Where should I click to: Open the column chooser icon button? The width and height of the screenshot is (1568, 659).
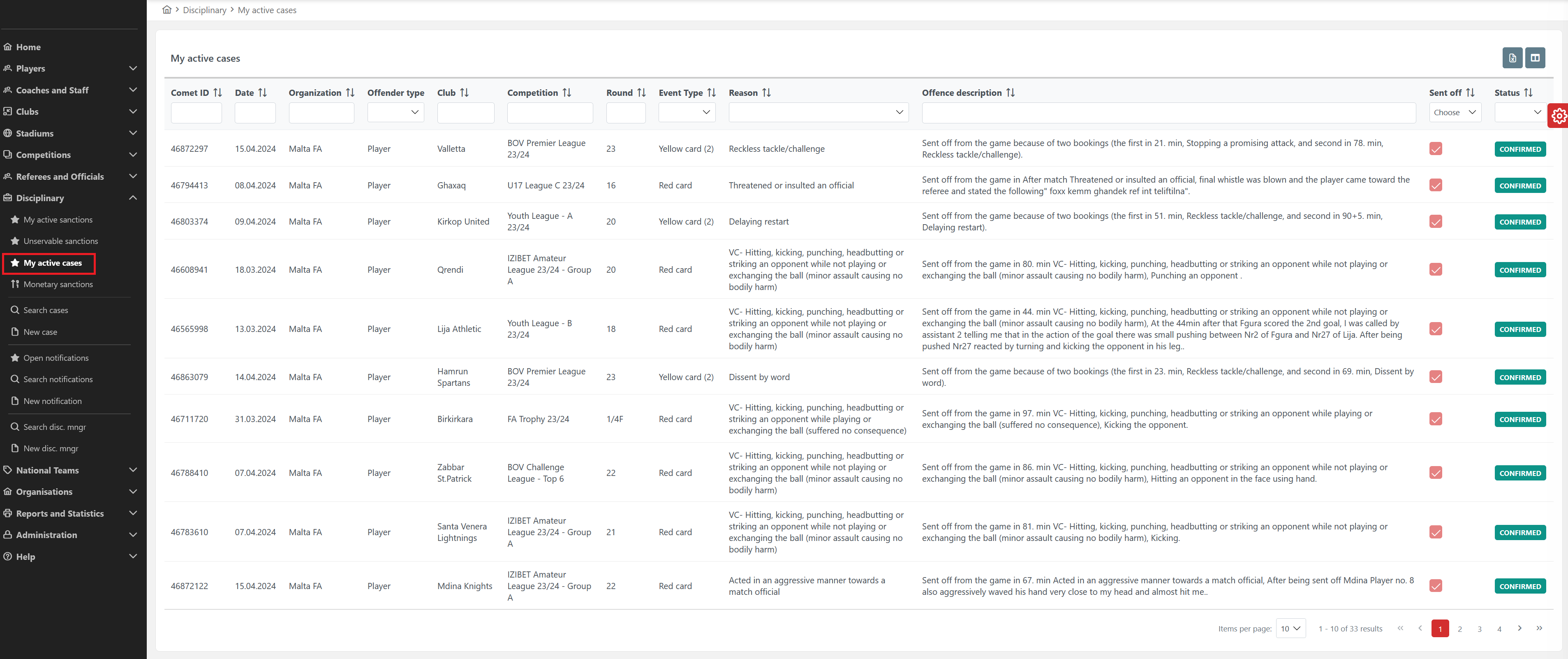(1535, 58)
